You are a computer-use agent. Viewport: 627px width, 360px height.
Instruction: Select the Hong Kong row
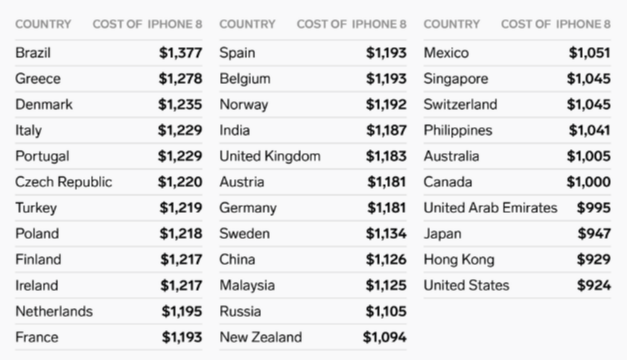(517, 260)
